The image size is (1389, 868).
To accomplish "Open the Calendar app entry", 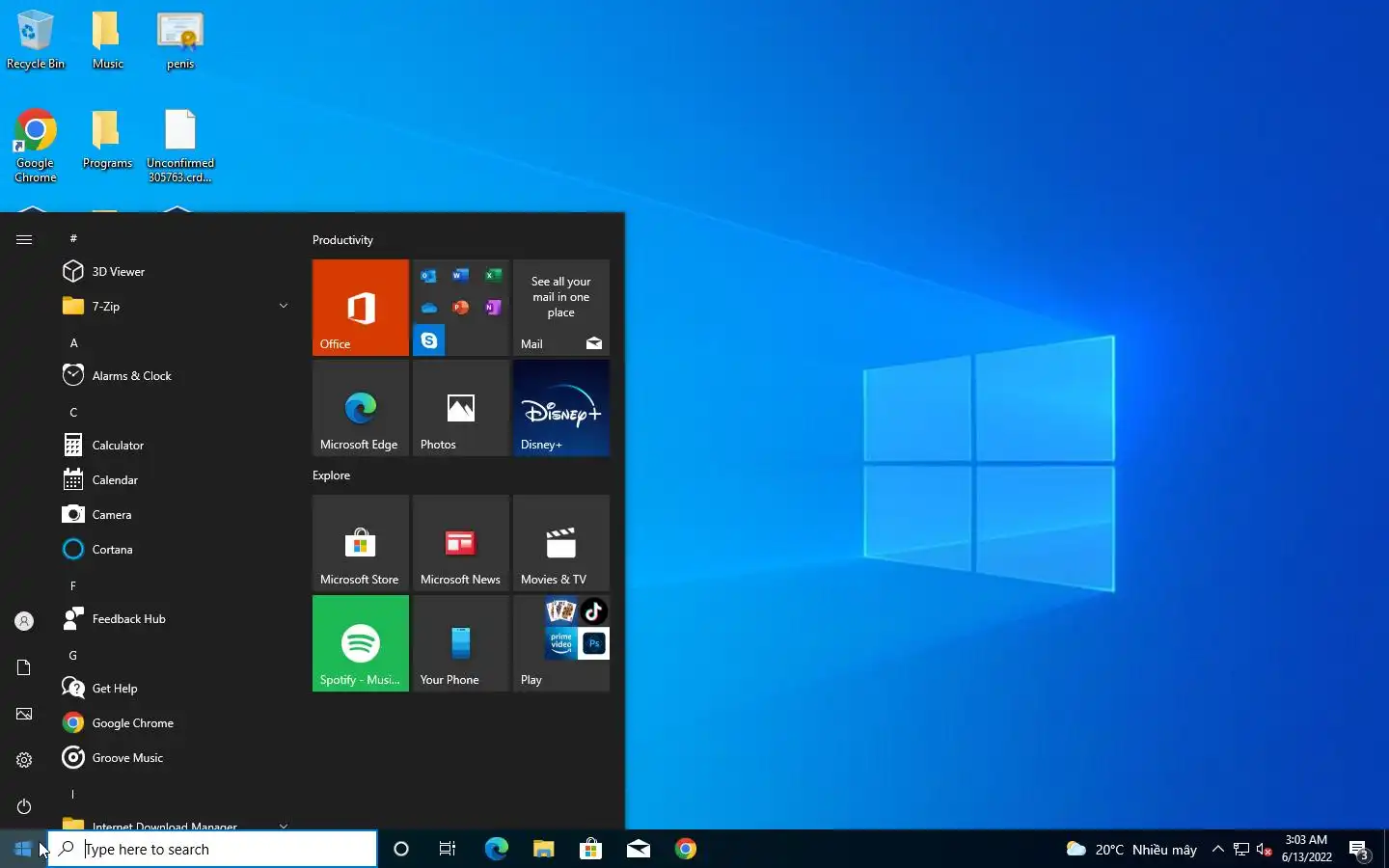I will click(x=174, y=480).
